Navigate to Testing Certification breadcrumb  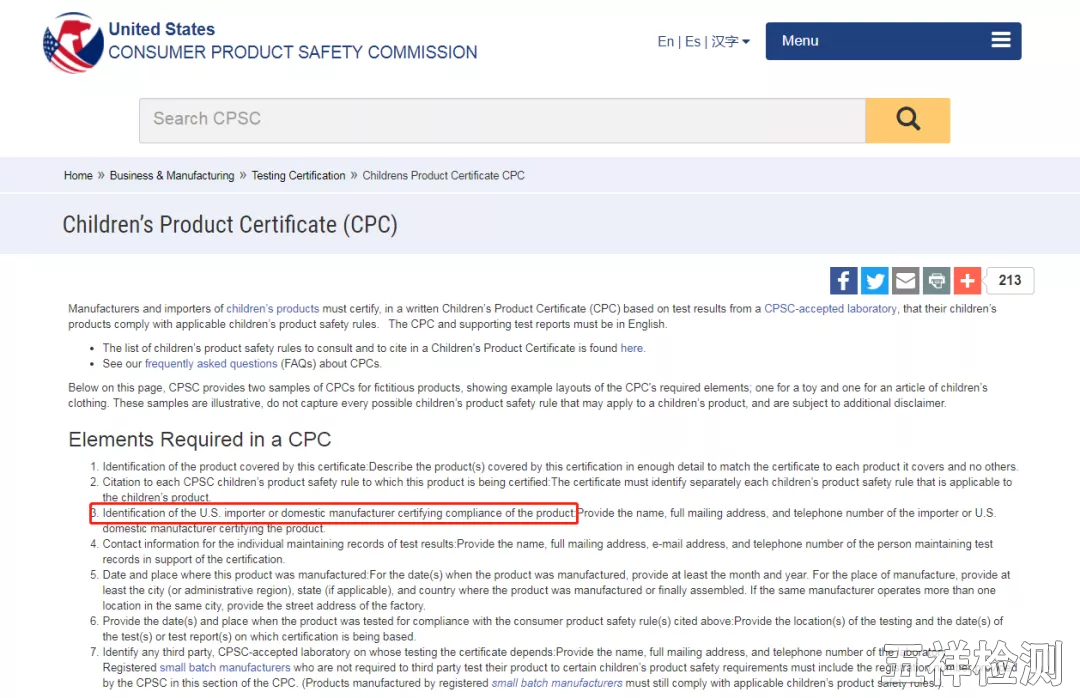pos(298,175)
